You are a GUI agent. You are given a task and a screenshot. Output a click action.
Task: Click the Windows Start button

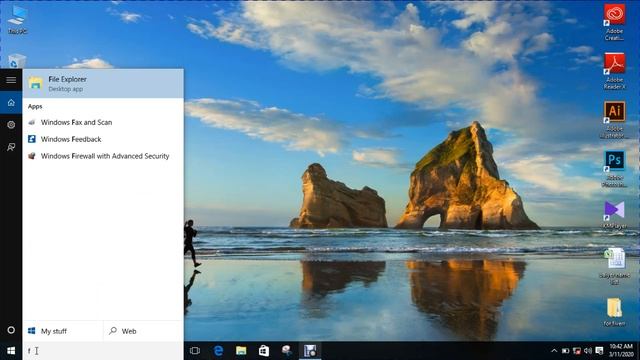tap(11, 351)
